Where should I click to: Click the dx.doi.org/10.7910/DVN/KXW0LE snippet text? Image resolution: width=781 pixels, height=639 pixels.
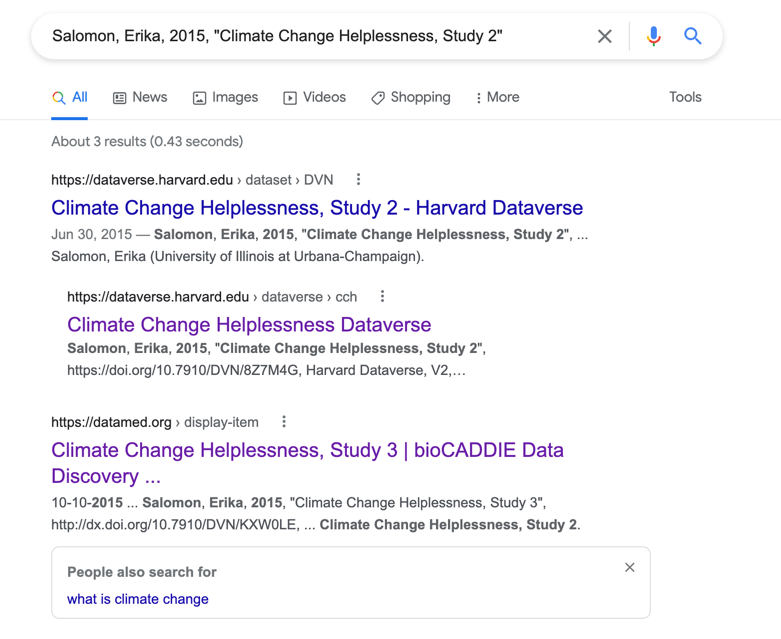point(174,524)
